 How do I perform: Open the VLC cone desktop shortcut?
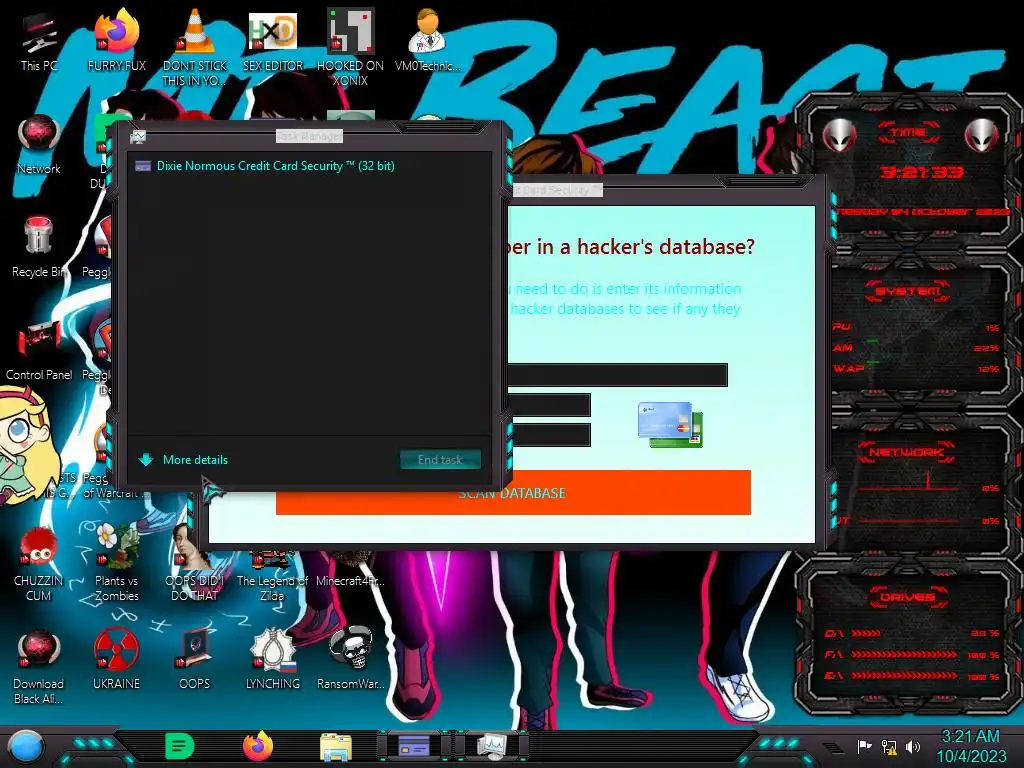coord(195,46)
